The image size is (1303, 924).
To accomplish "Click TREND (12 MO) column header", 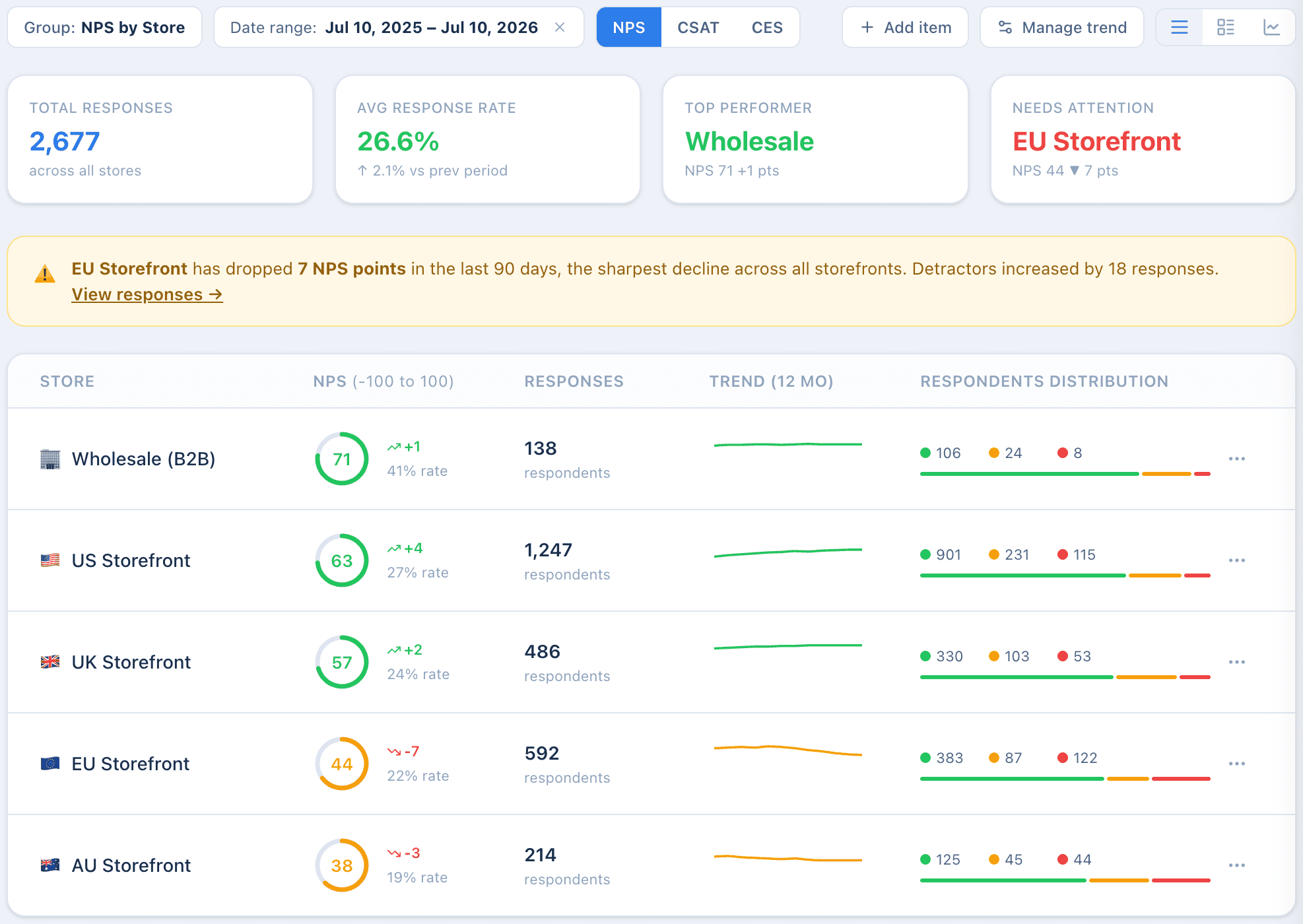I will pos(771,381).
